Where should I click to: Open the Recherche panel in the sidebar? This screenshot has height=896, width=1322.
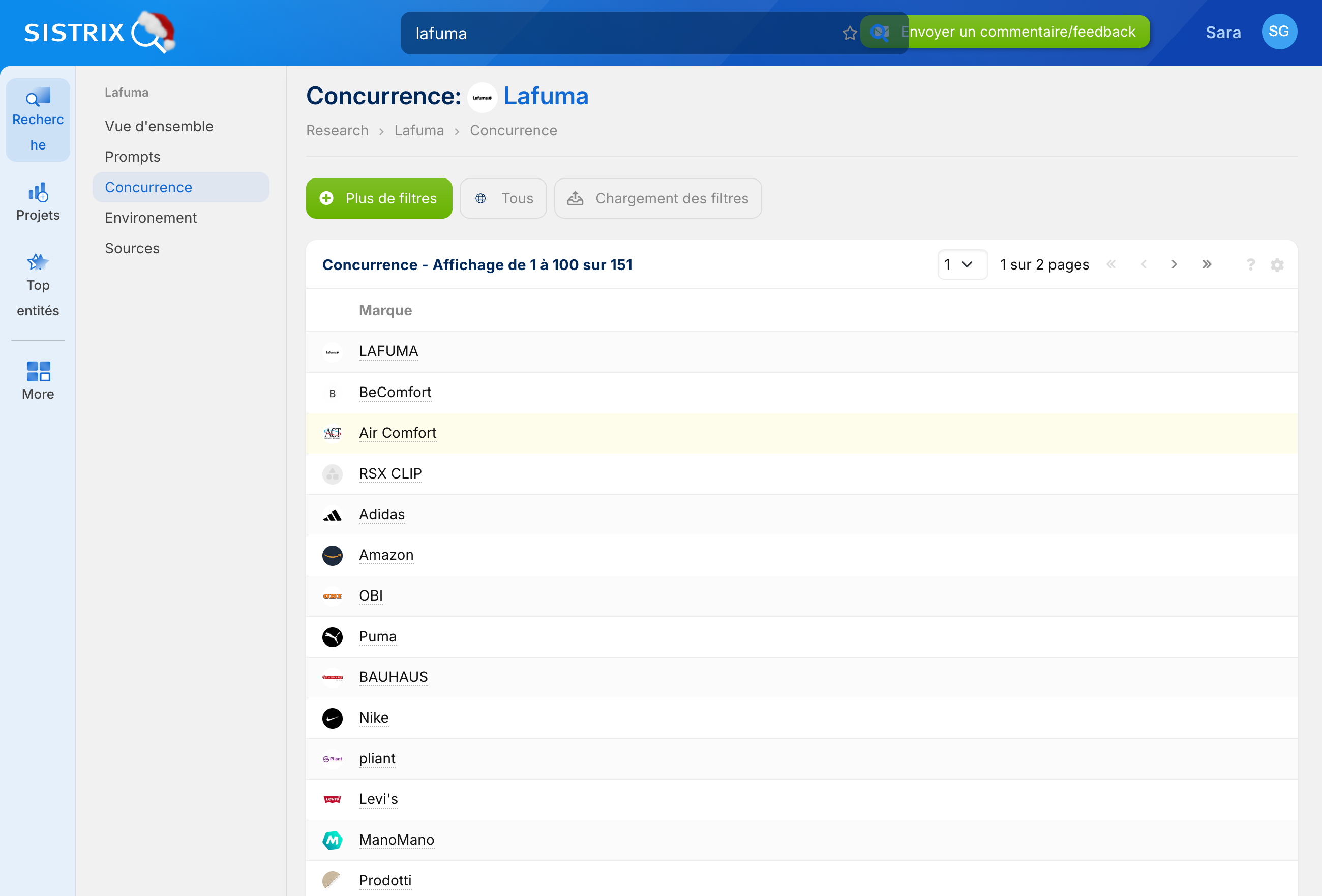tap(38, 120)
